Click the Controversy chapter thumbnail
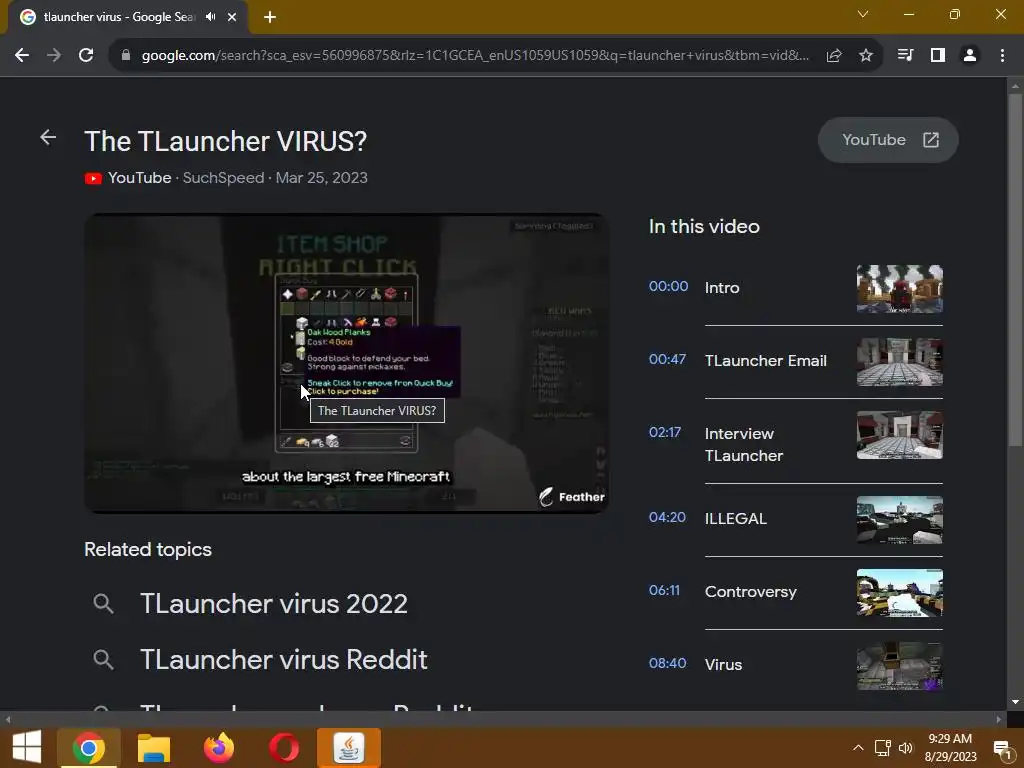 pos(899,593)
